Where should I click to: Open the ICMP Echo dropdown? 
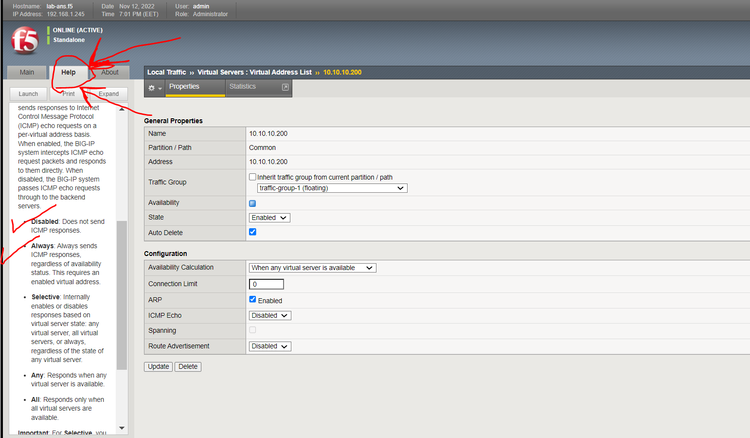270,315
